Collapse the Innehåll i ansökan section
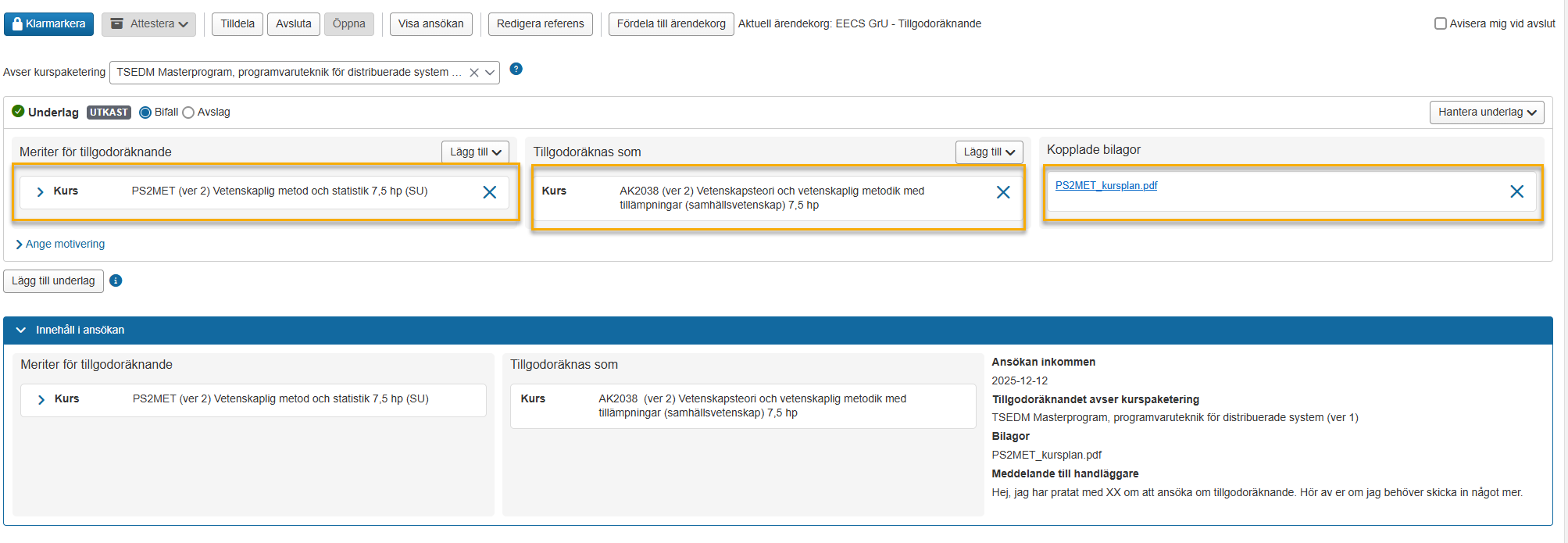The image size is (1568, 543). (x=21, y=330)
